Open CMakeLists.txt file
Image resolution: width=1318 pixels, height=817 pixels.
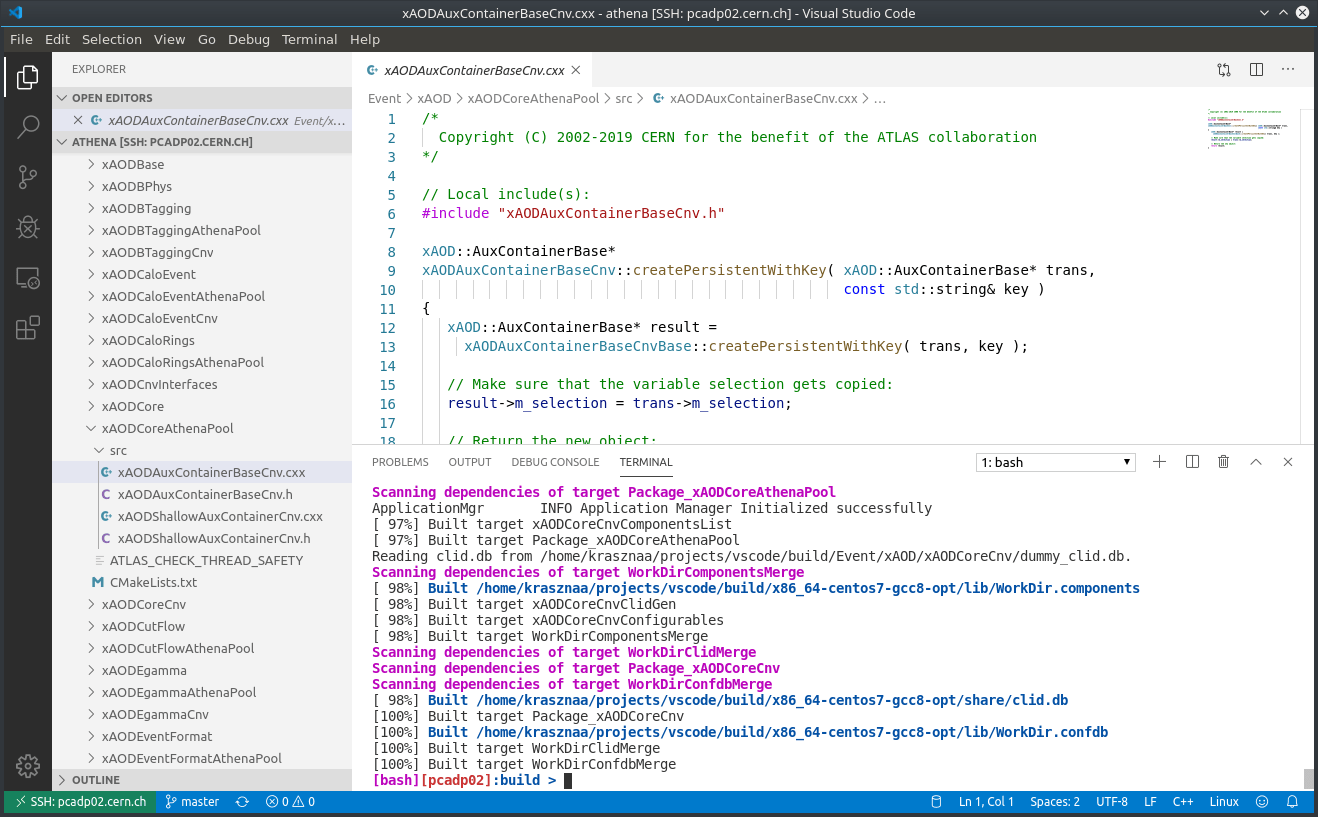(202, 582)
